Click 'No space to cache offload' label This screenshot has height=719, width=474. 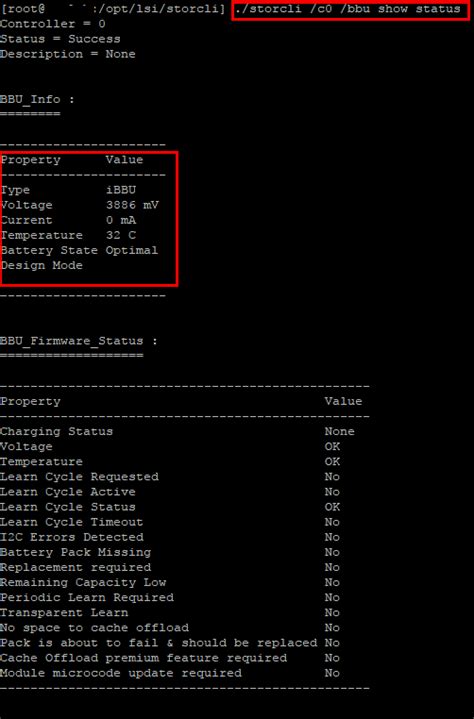(94, 628)
